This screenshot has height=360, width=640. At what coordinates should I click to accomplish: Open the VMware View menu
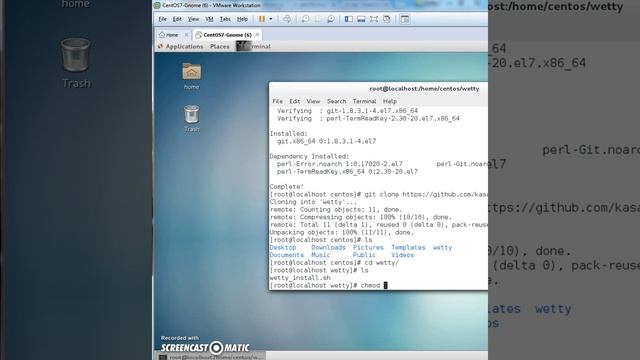[193, 19]
